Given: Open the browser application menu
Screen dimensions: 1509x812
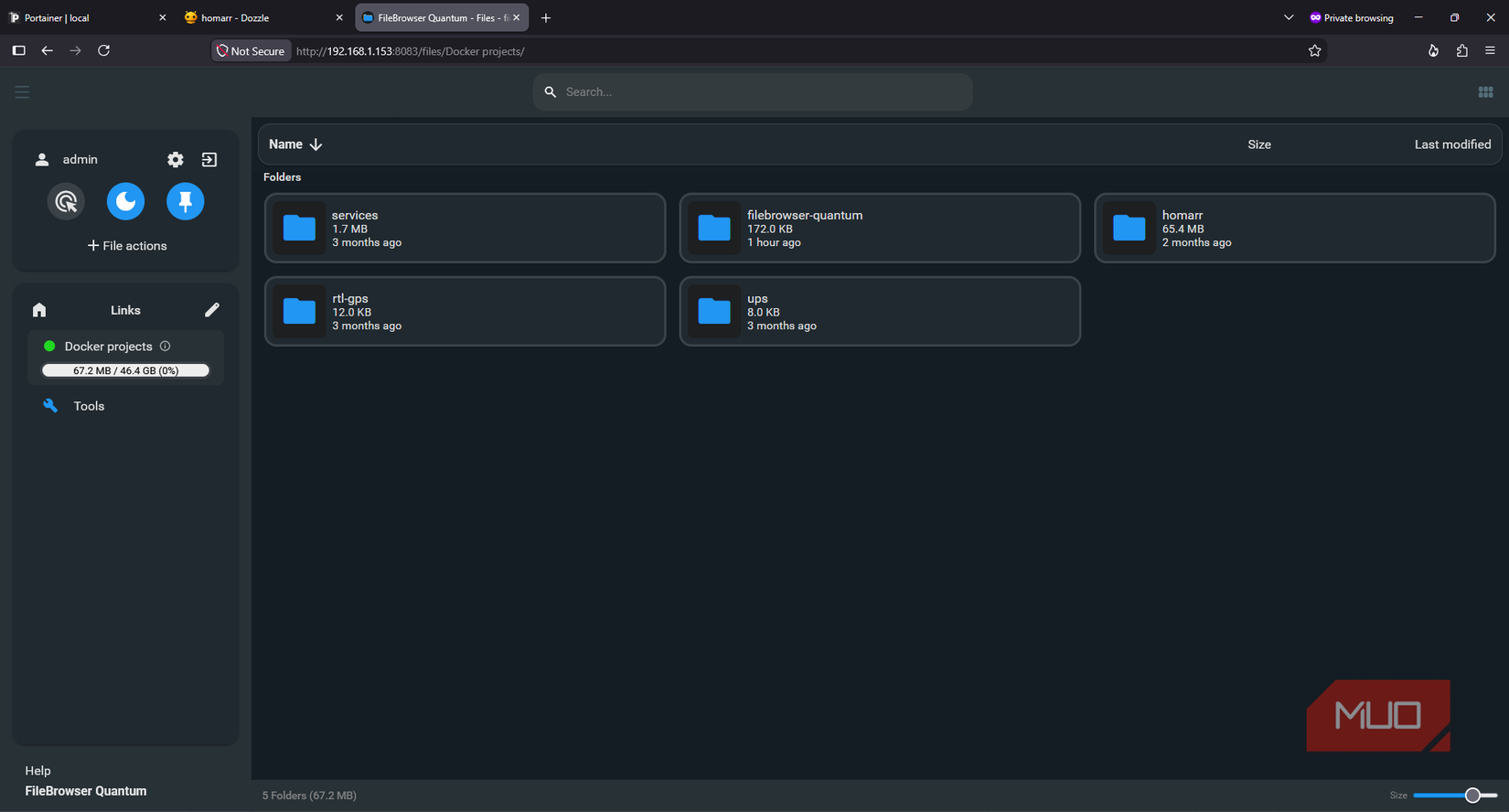Looking at the screenshot, I should [x=1490, y=51].
